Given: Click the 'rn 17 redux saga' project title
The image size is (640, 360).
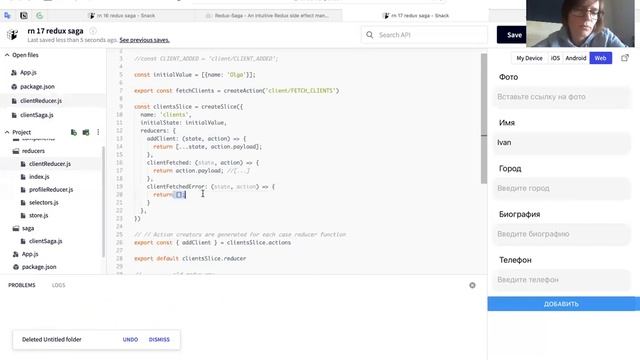Looking at the screenshot, I should tap(55, 31).
